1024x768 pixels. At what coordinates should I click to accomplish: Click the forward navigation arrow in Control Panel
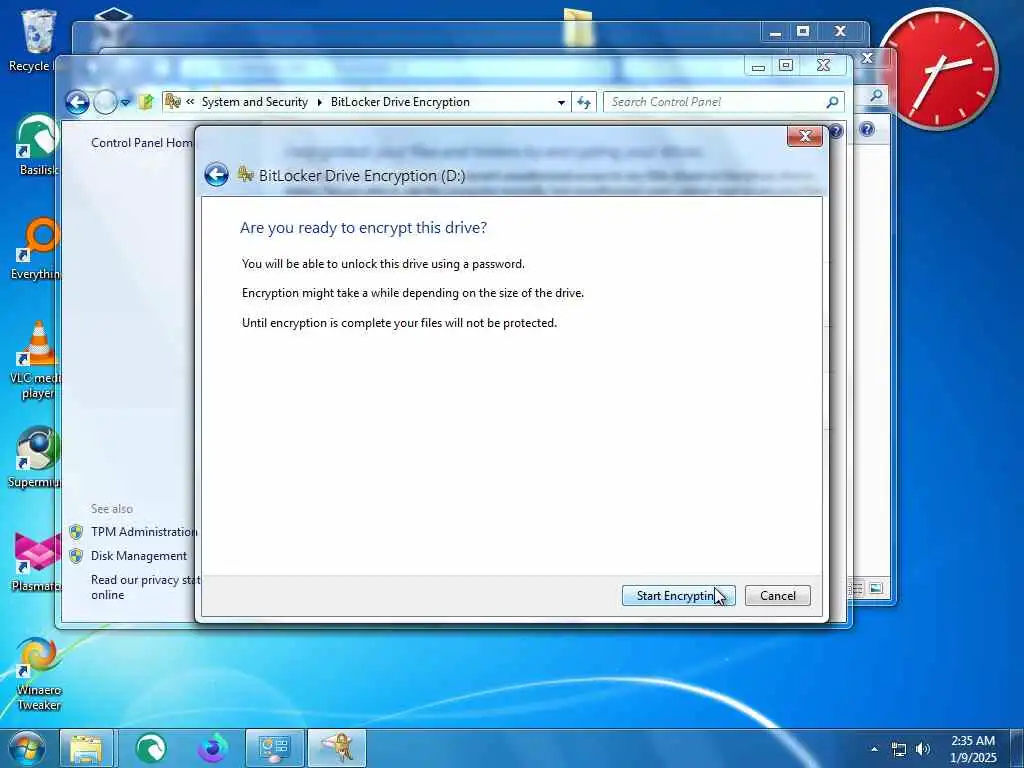(x=105, y=102)
